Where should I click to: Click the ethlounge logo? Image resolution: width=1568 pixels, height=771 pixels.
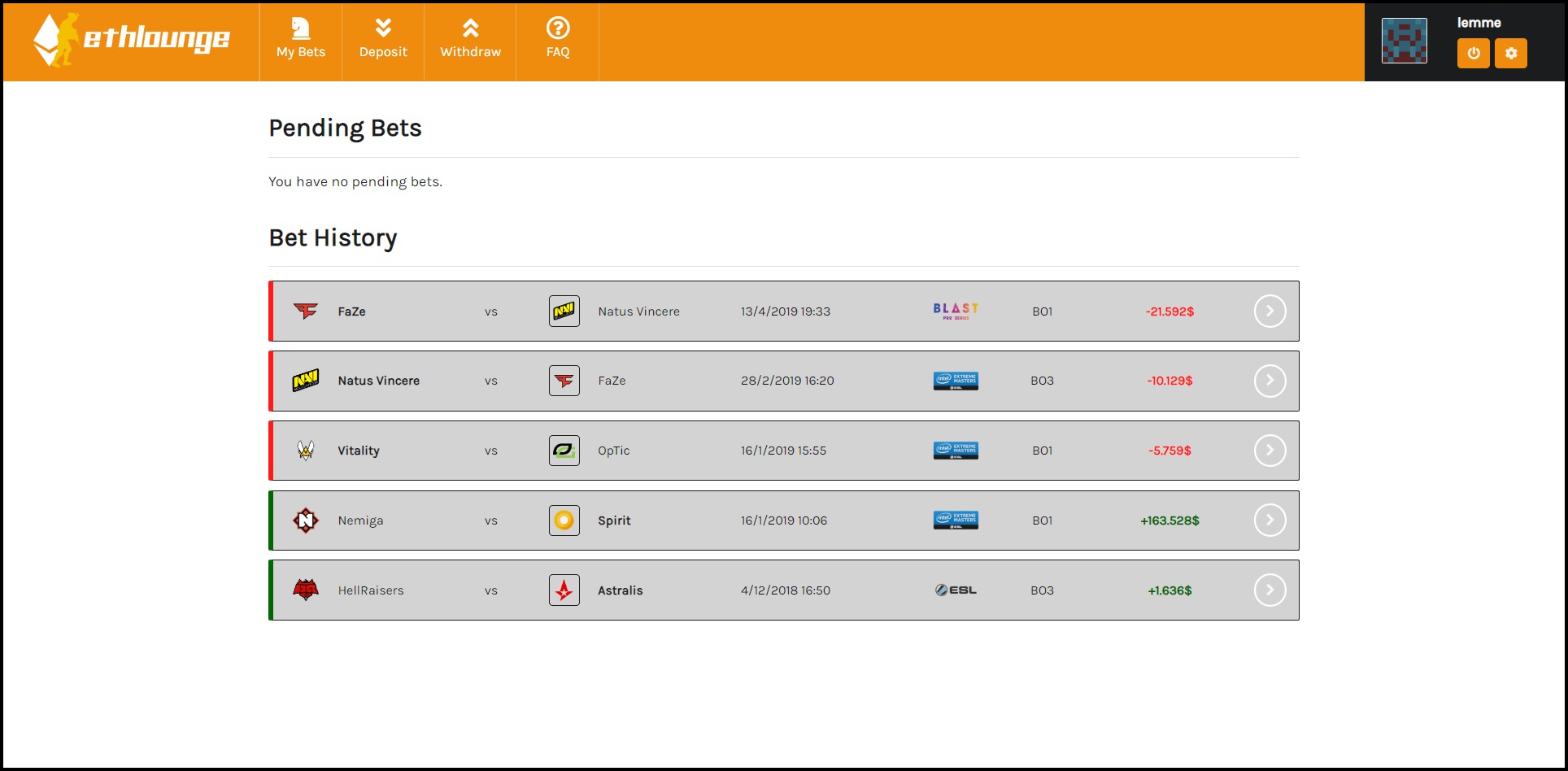[x=132, y=39]
